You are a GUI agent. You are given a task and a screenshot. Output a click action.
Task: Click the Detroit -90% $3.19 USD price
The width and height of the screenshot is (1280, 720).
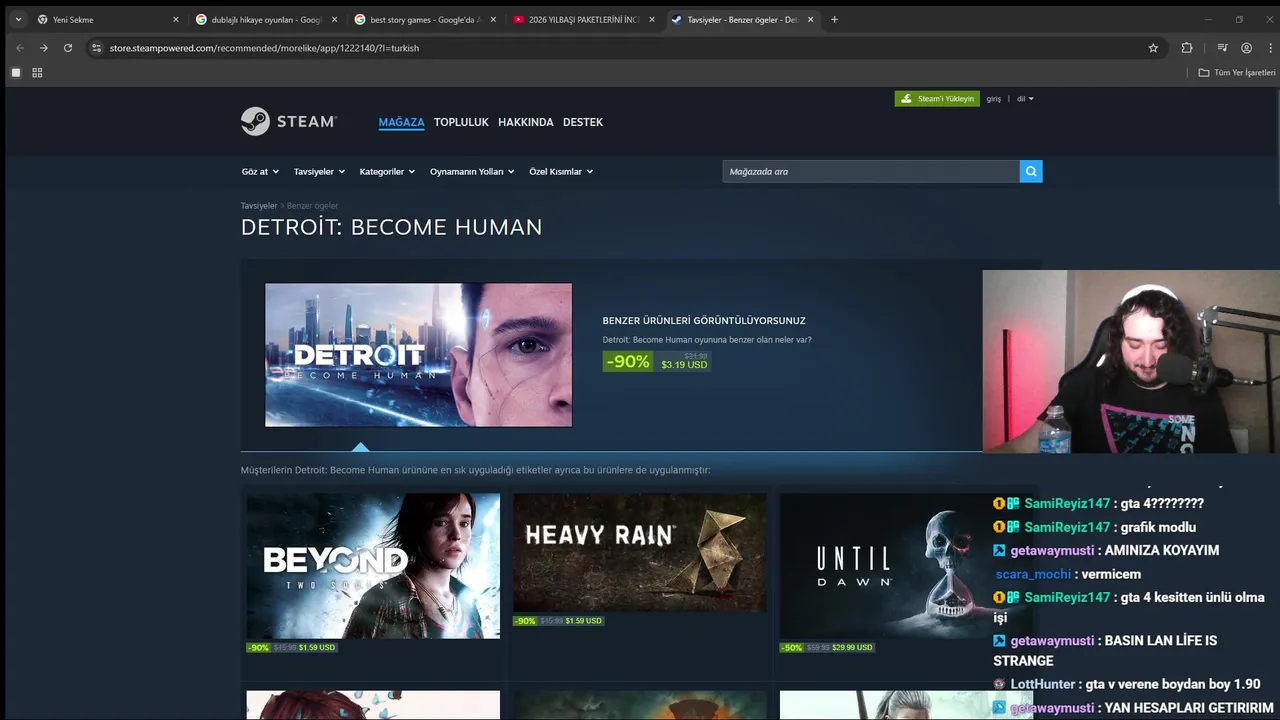(x=656, y=361)
